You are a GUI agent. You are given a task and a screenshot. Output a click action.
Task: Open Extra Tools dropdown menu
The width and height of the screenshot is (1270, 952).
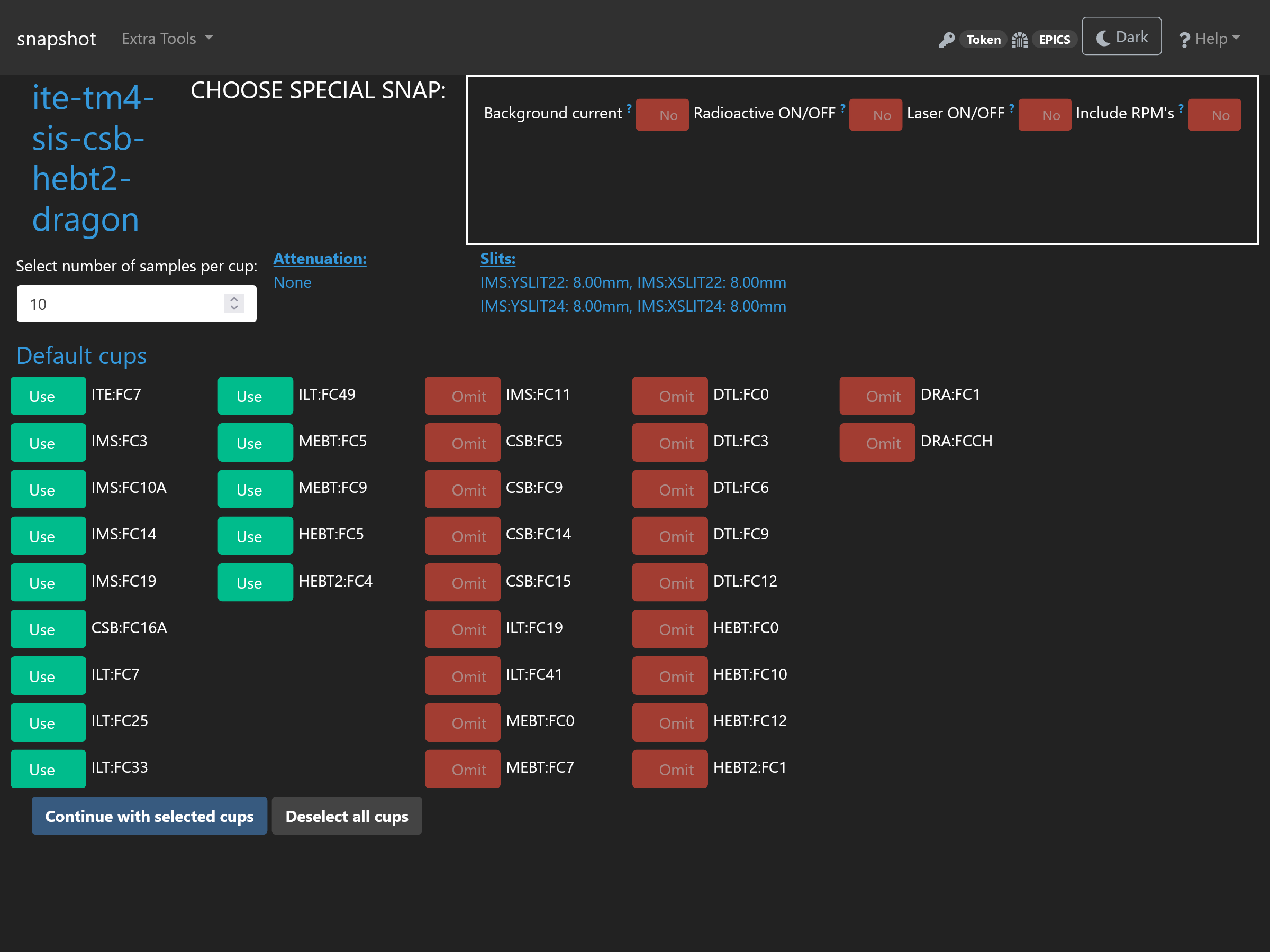click(x=165, y=38)
